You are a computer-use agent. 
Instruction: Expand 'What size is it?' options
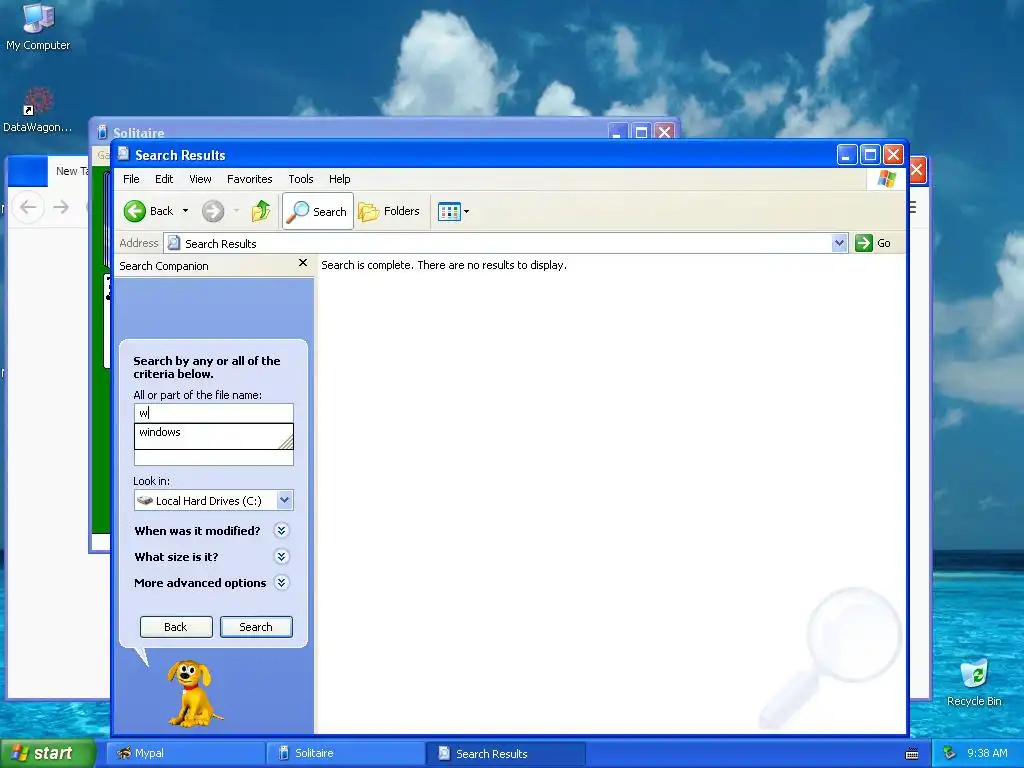(x=281, y=556)
